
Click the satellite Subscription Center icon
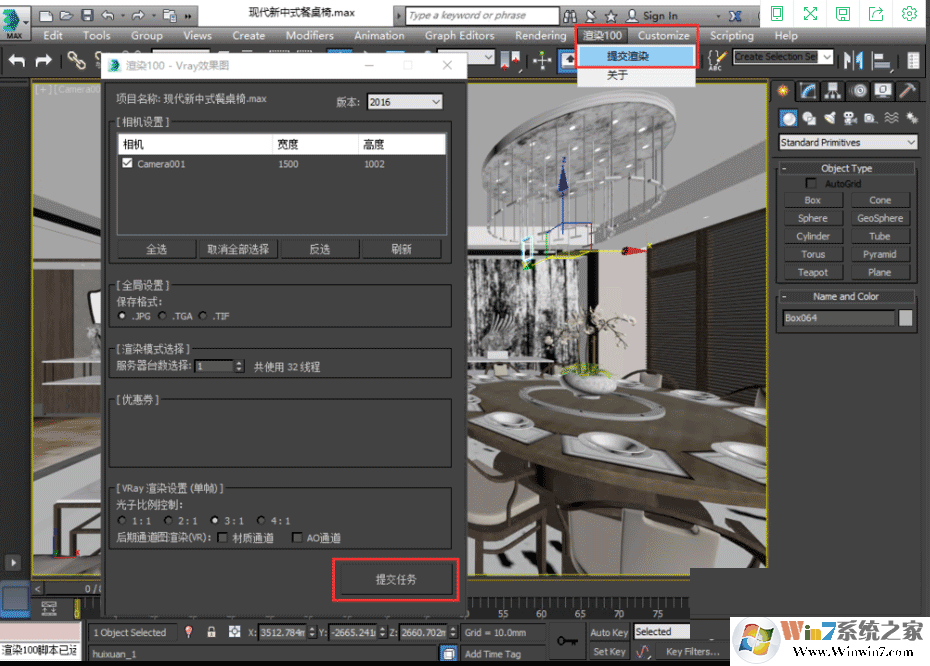[591, 16]
